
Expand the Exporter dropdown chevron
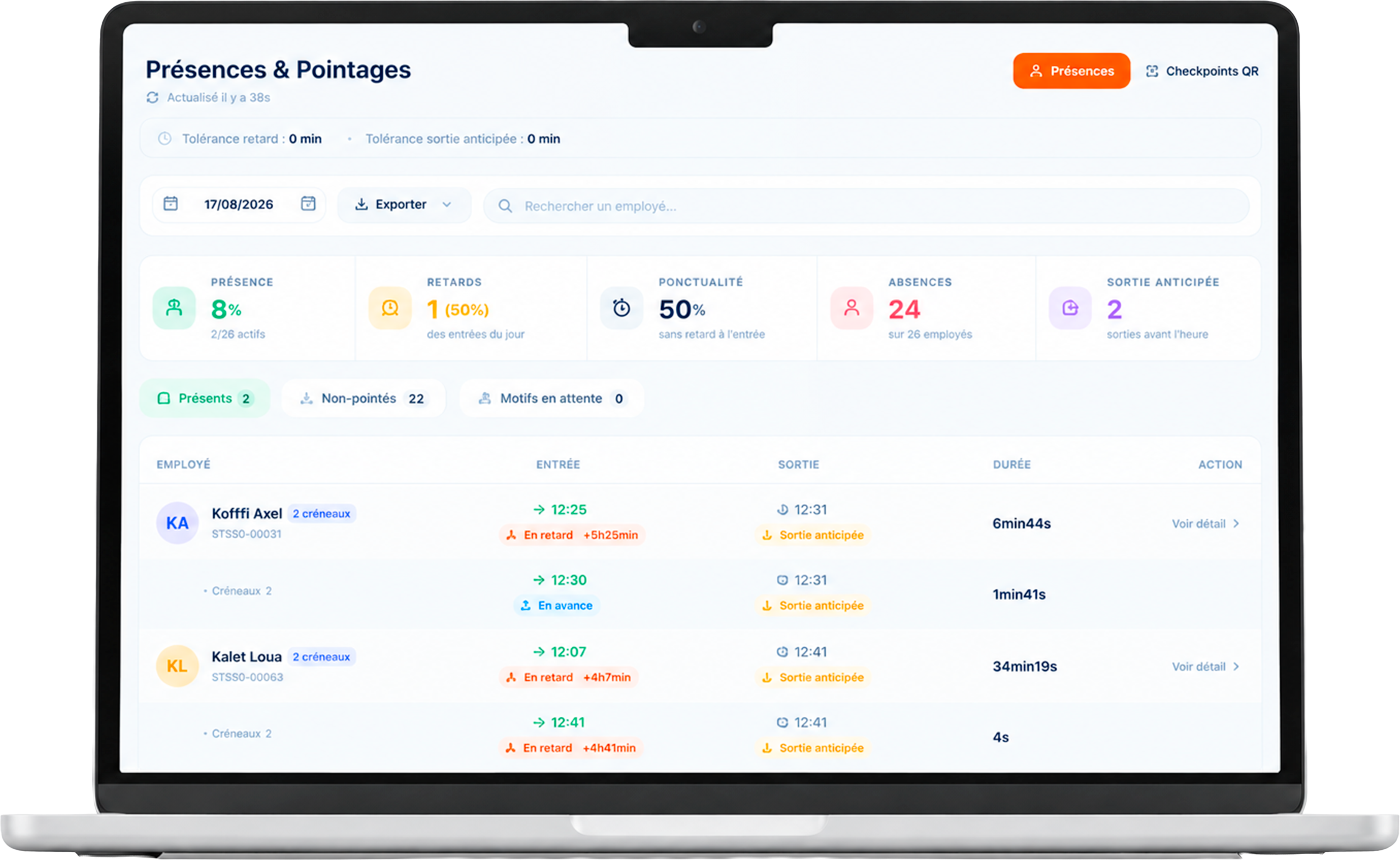[x=447, y=204]
